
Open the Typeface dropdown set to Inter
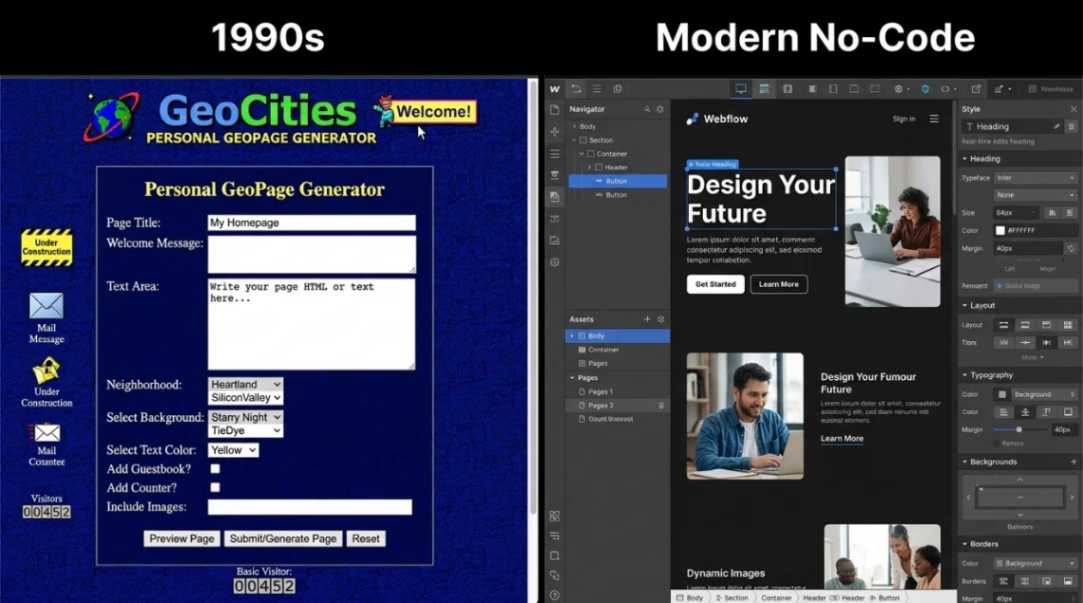click(1035, 177)
